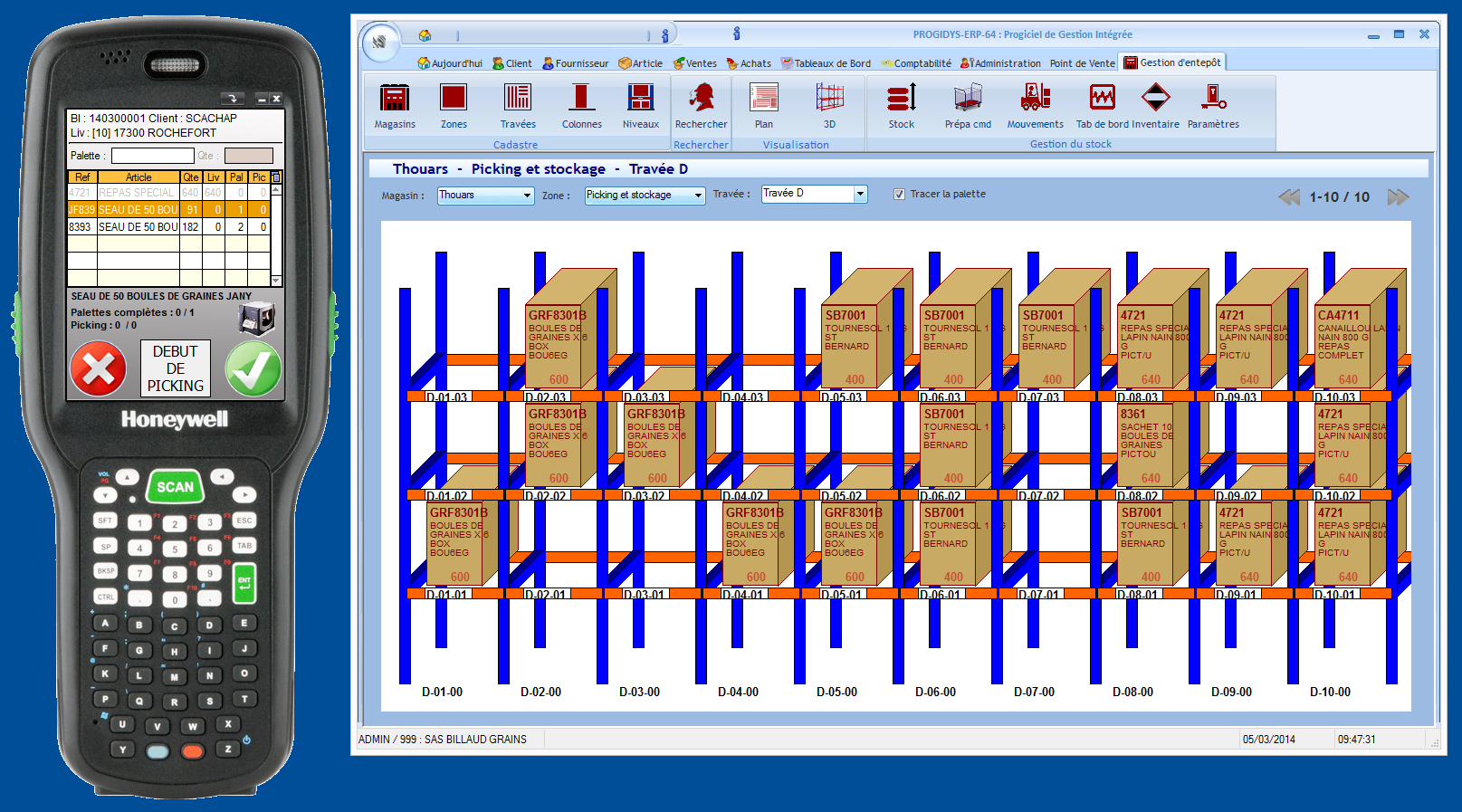This screenshot has height=812, width=1462.
Task: Select the Gestion d'entrepôt tab
Action: pos(1172,62)
